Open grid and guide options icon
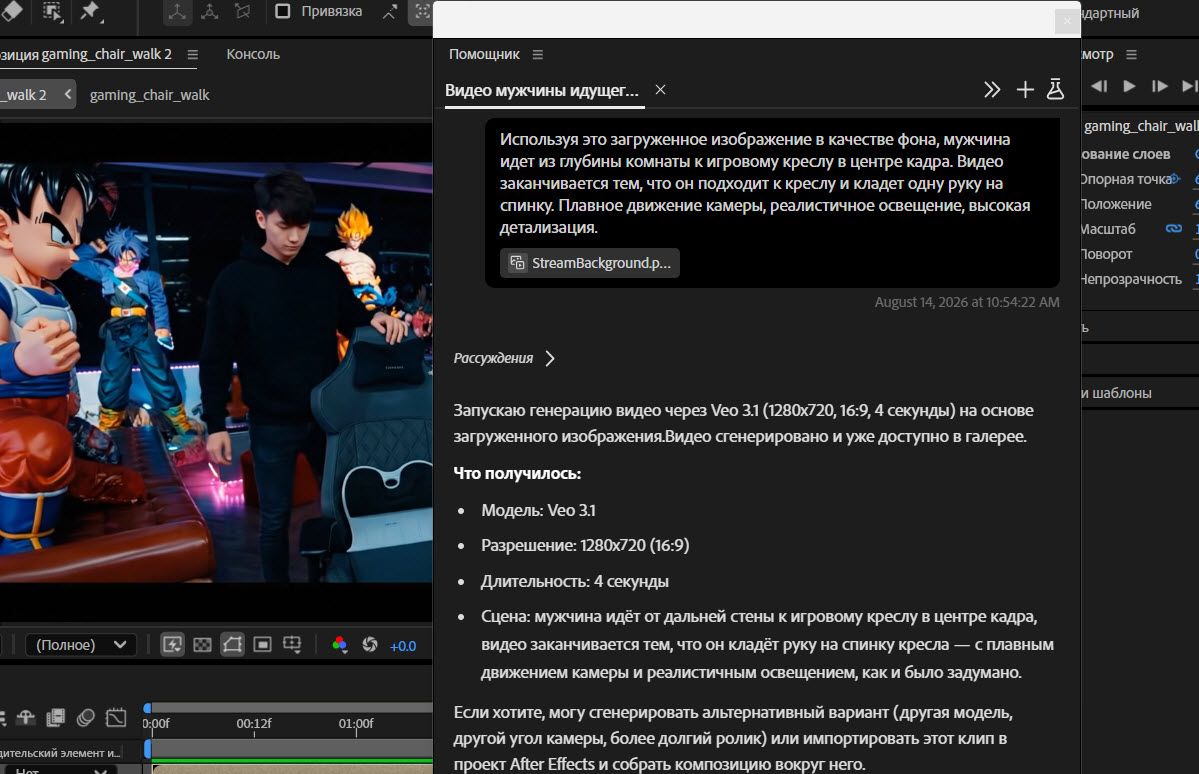1199x774 pixels. (292, 645)
